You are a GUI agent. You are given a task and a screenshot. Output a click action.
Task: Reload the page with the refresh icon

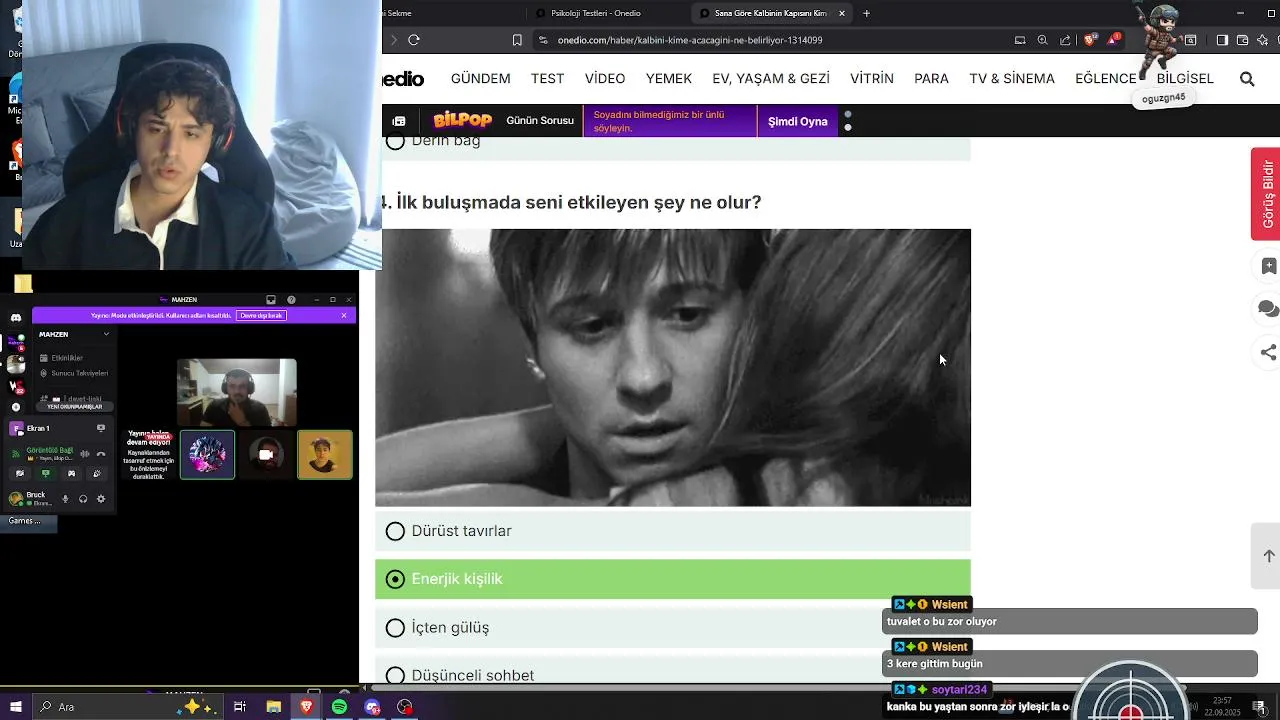[x=413, y=40]
